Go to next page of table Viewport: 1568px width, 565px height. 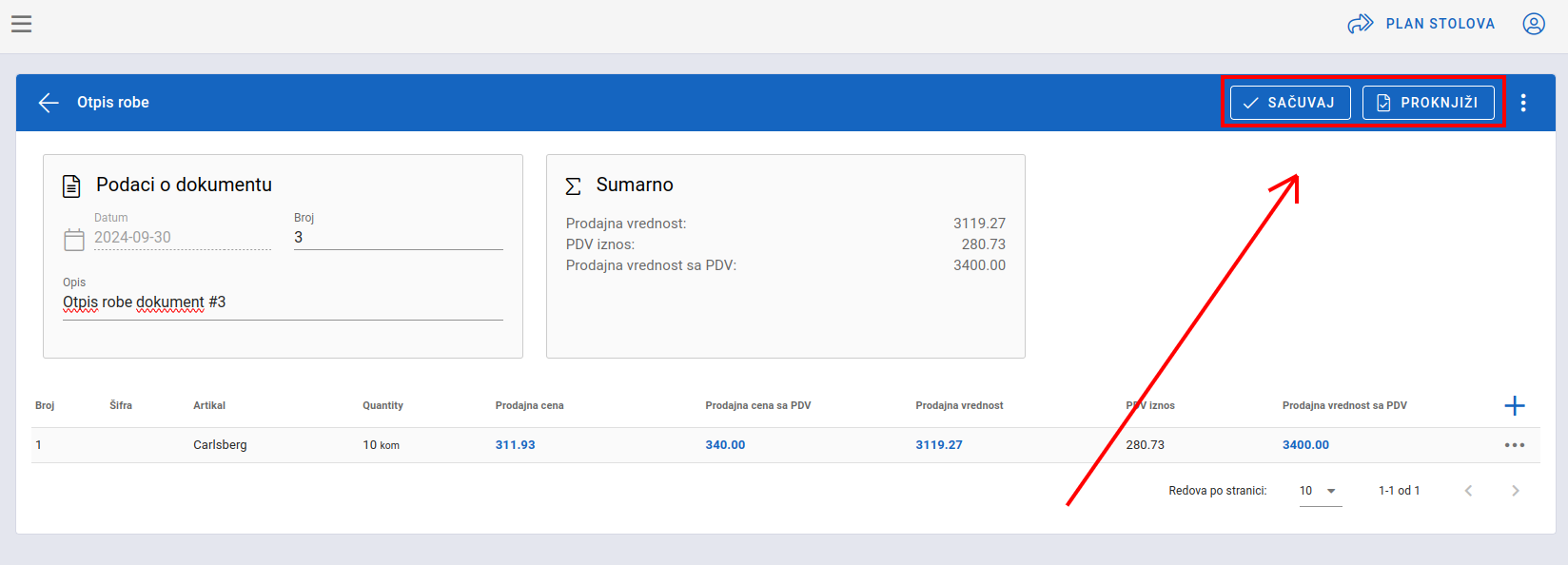(x=1516, y=491)
